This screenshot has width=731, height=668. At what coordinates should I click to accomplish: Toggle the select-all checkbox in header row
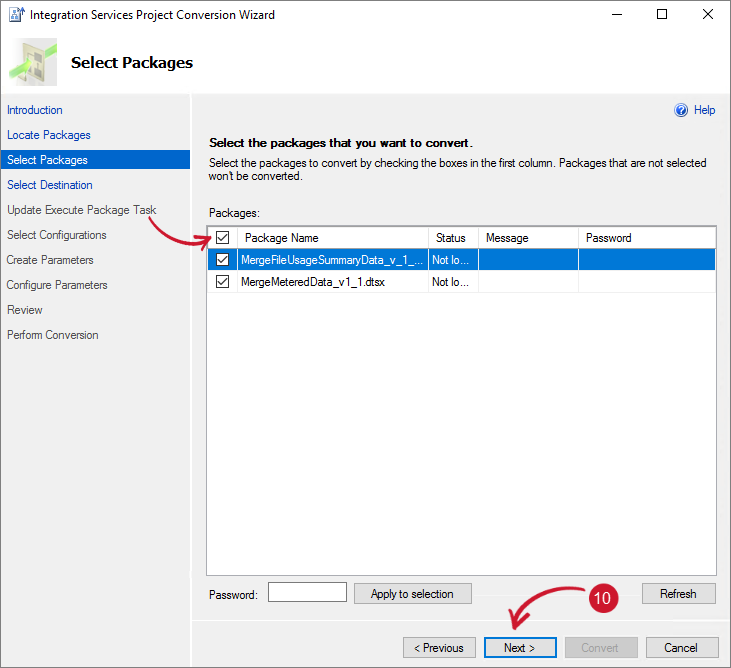222,238
